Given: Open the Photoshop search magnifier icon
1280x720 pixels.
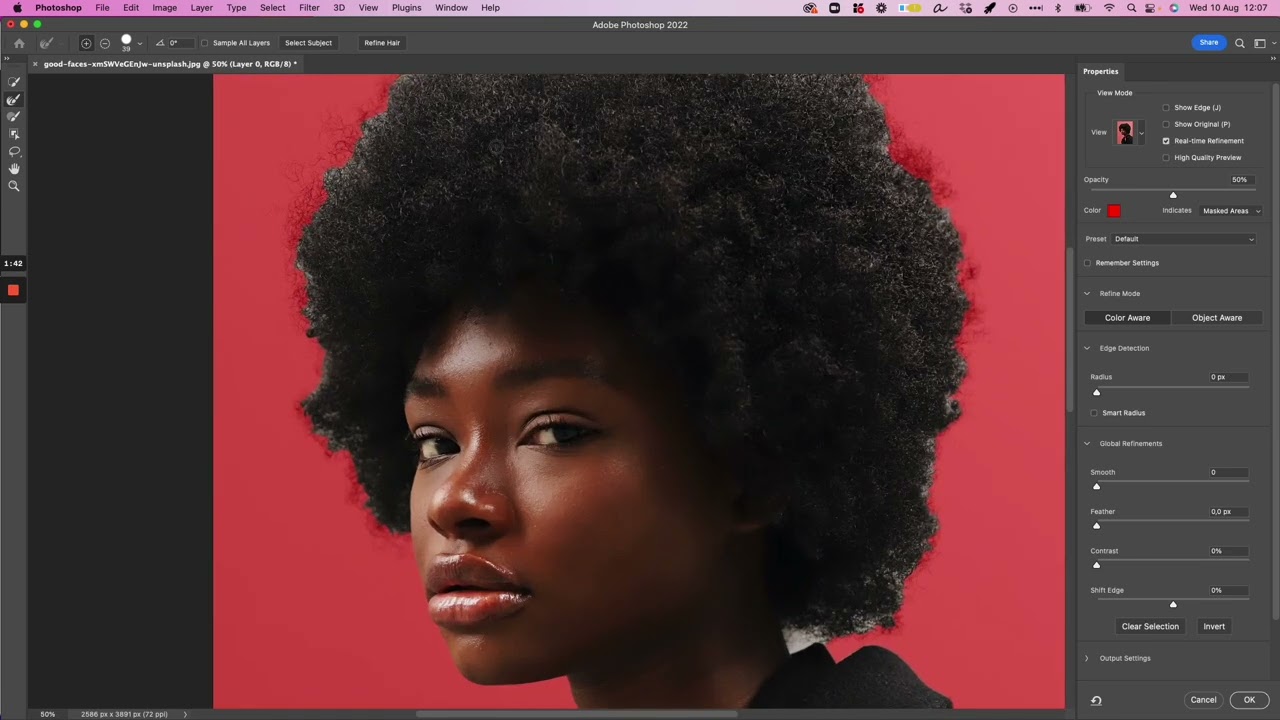Looking at the screenshot, I should tap(1240, 43).
